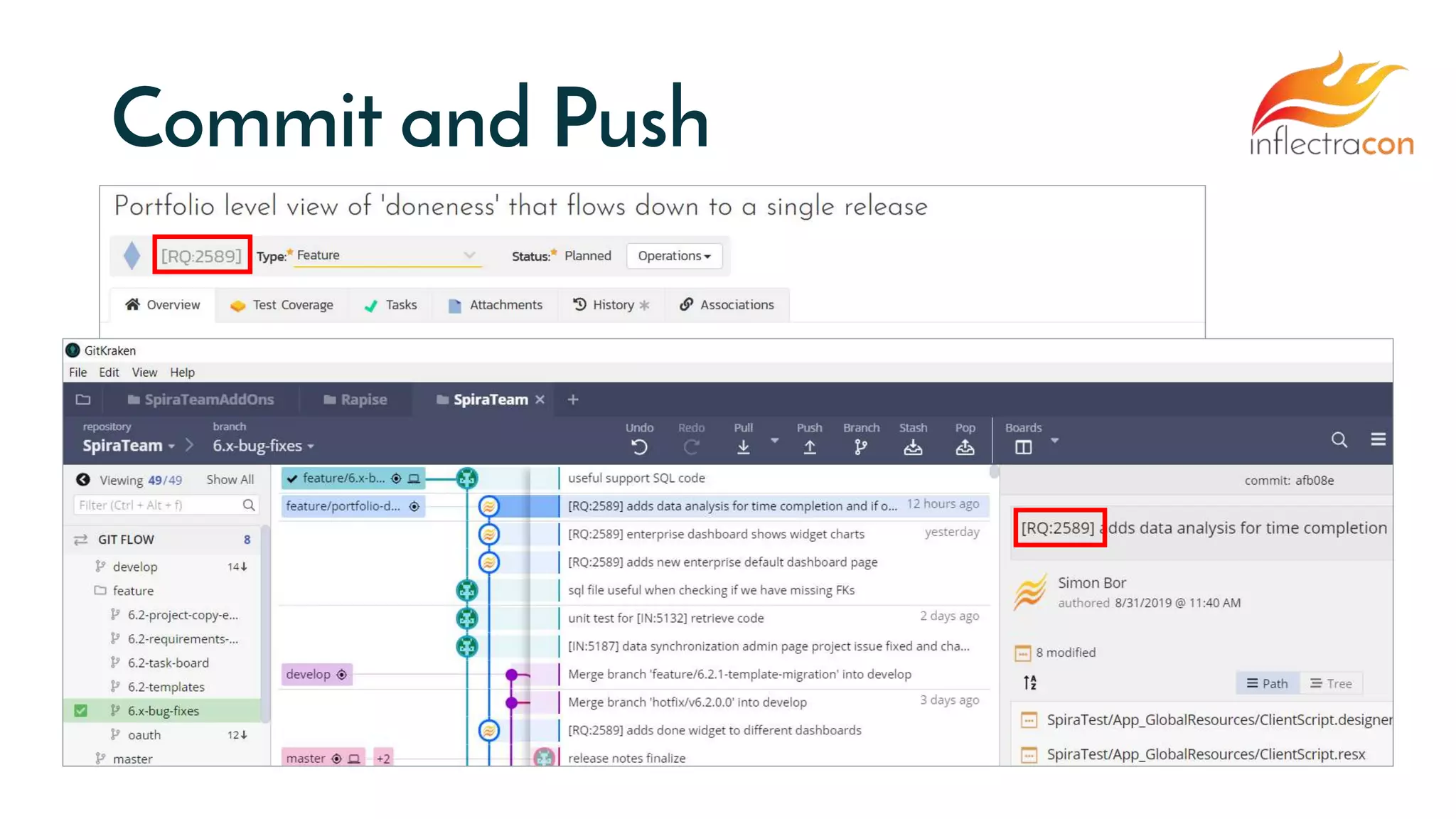Image resolution: width=1456 pixels, height=819 pixels.
Task: Open the Operations dropdown button
Action: pyautogui.click(x=674, y=256)
